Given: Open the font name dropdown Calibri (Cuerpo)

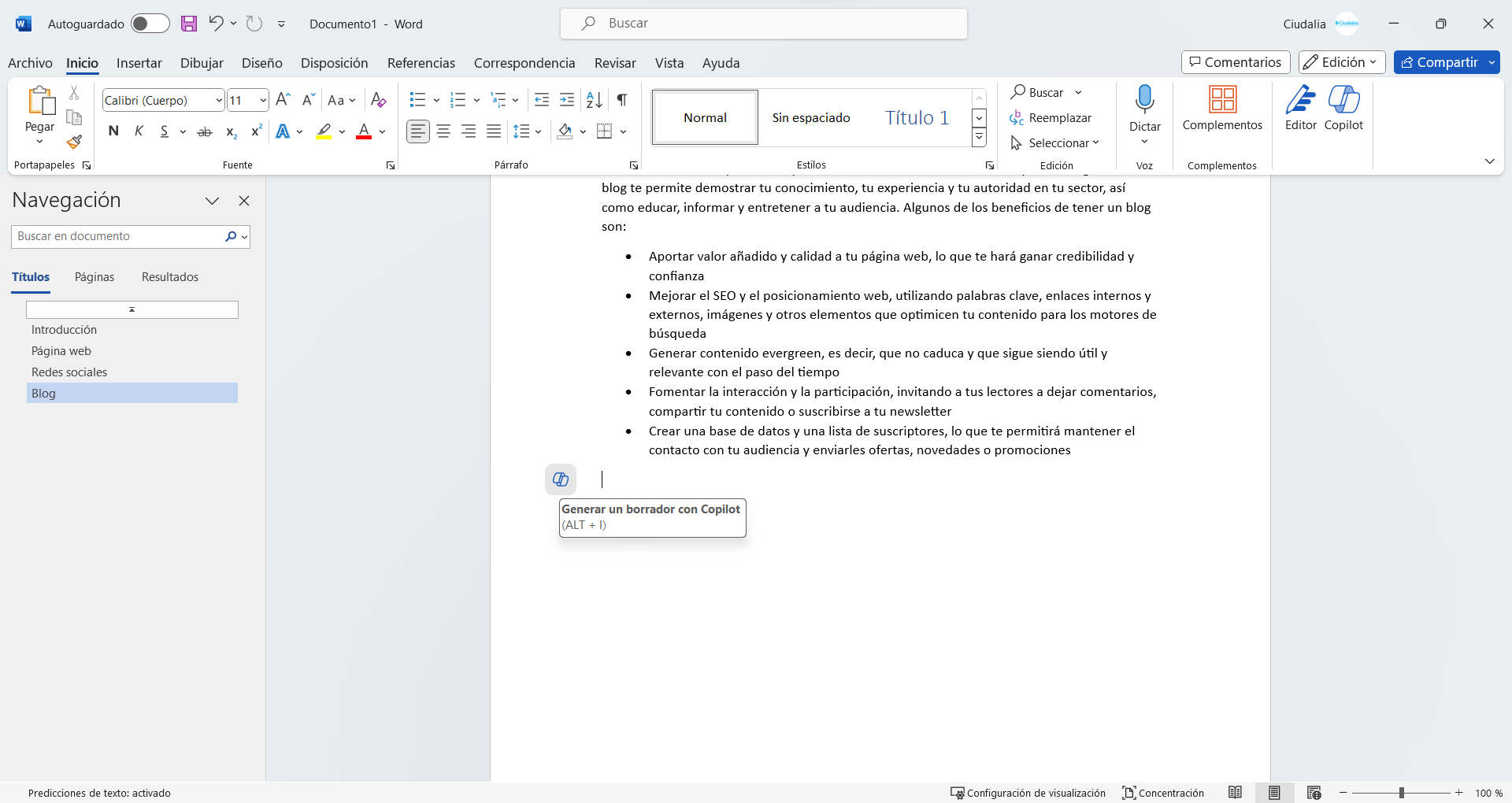Looking at the screenshot, I should [219, 101].
